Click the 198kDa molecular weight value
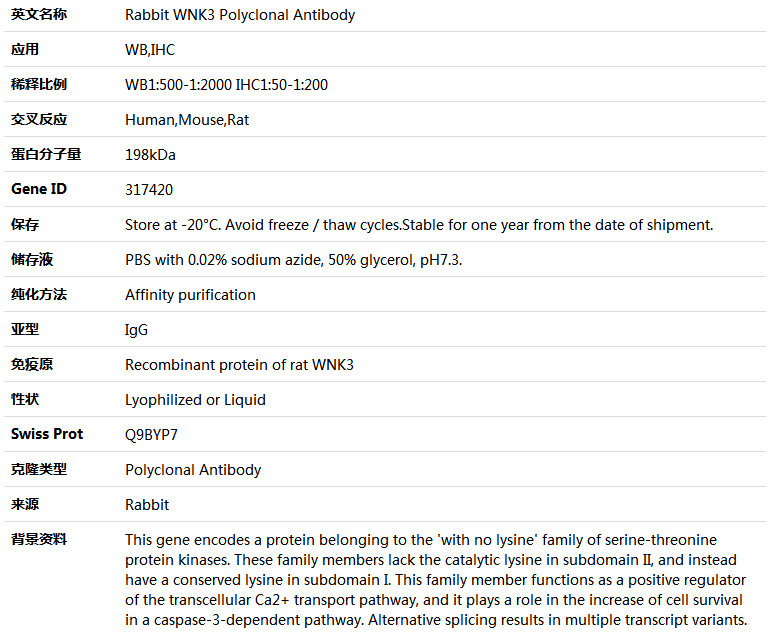The image size is (770, 639). pos(150,155)
